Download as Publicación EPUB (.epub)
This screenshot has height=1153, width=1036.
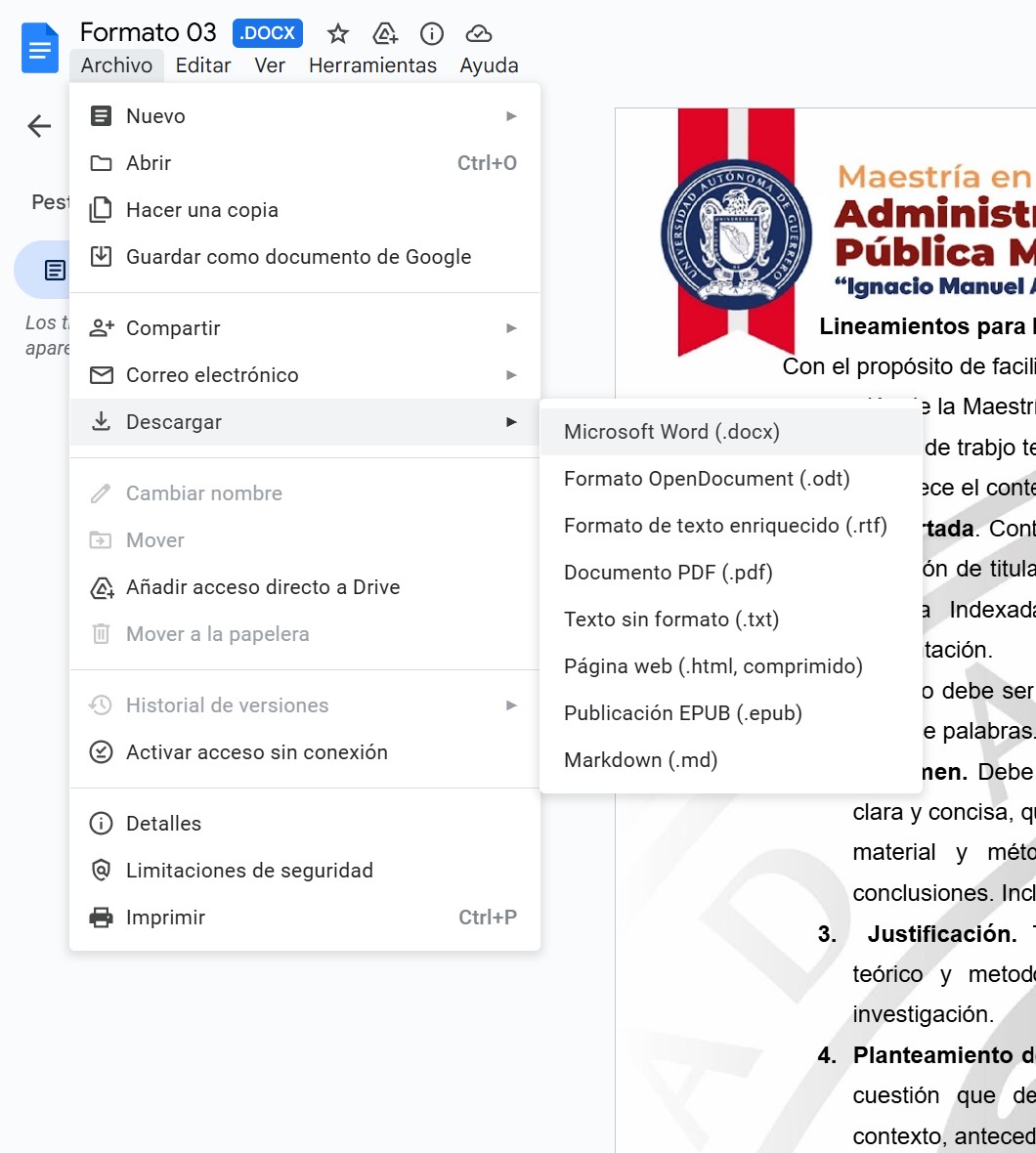click(x=731, y=713)
